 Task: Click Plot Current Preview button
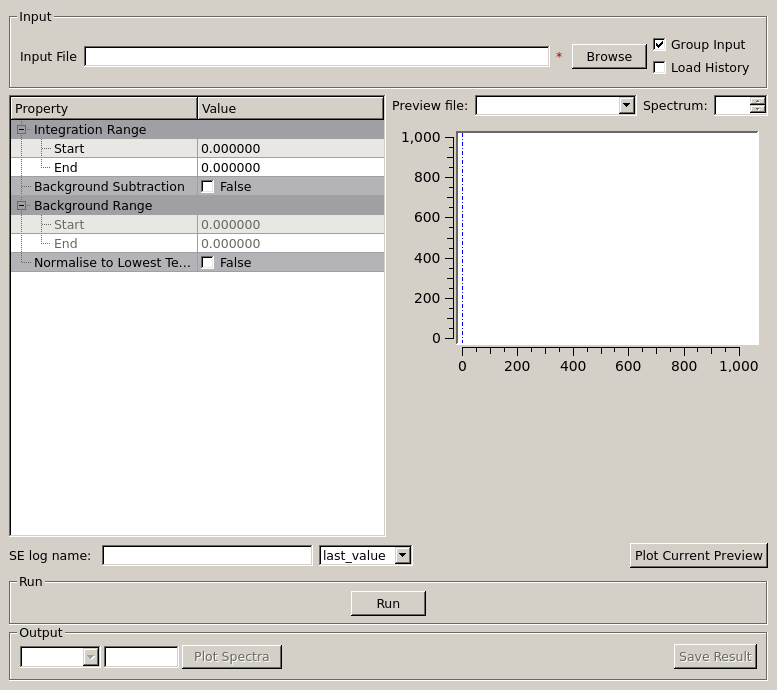tap(699, 555)
